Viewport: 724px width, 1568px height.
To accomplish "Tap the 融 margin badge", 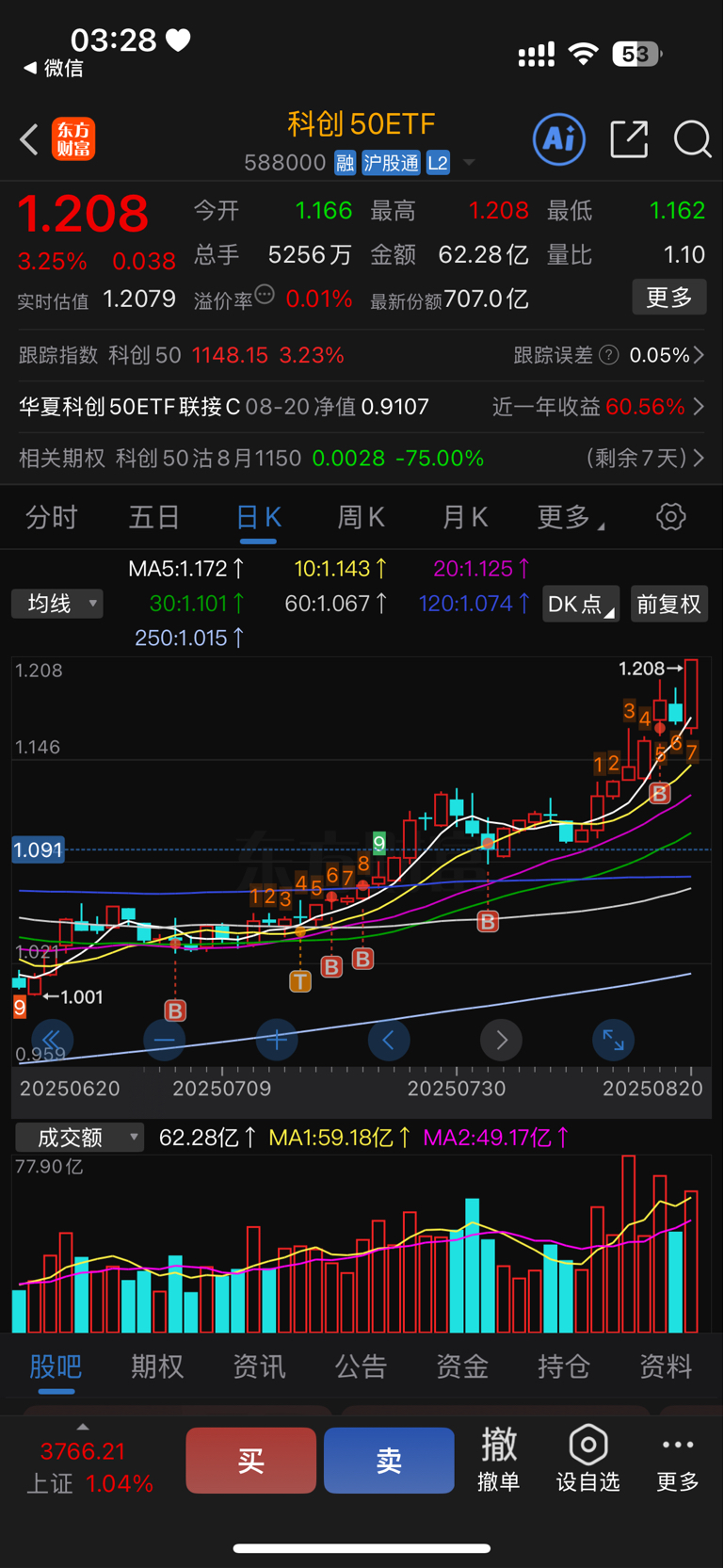I will (345, 163).
